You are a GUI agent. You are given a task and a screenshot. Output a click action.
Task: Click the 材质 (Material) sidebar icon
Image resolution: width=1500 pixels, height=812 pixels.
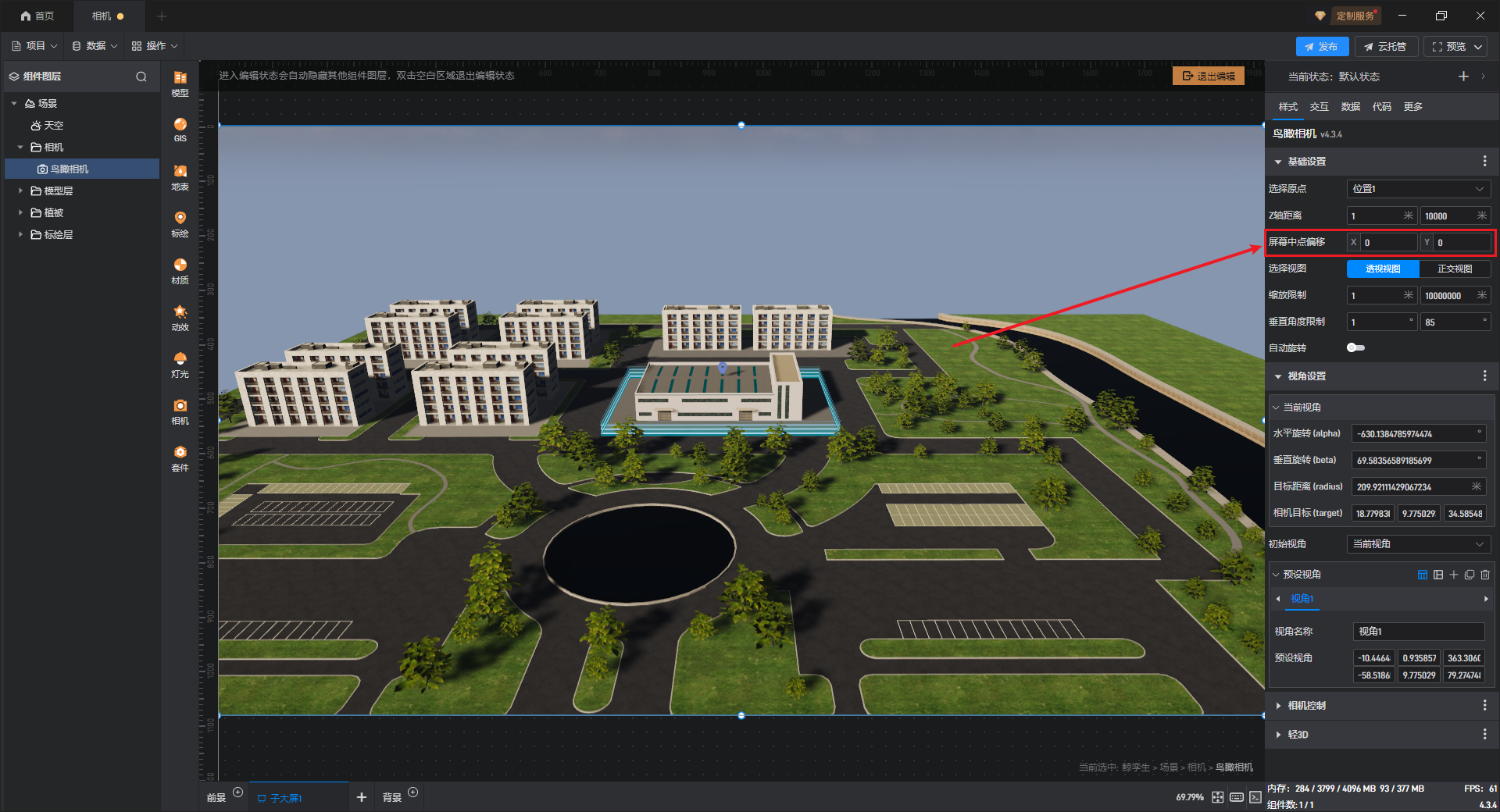pos(180,270)
